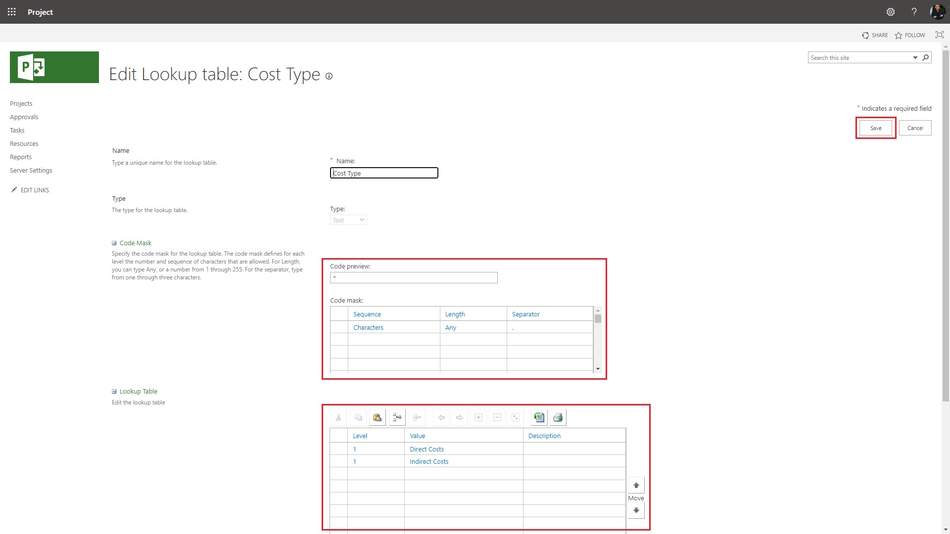Collapse the Lookup Table section

click(x=114, y=392)
